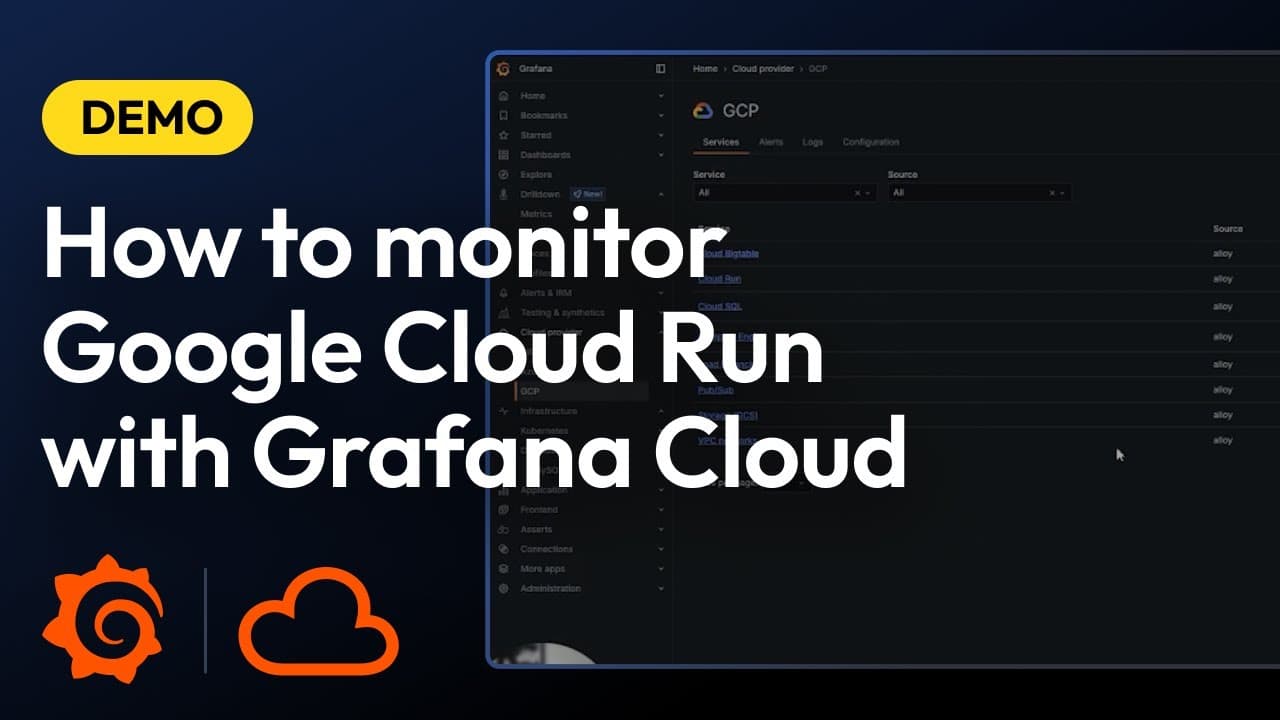Screen dimensions: 1280x720
Task: Select Metrics under Drilldown
Action: [536, 214]
